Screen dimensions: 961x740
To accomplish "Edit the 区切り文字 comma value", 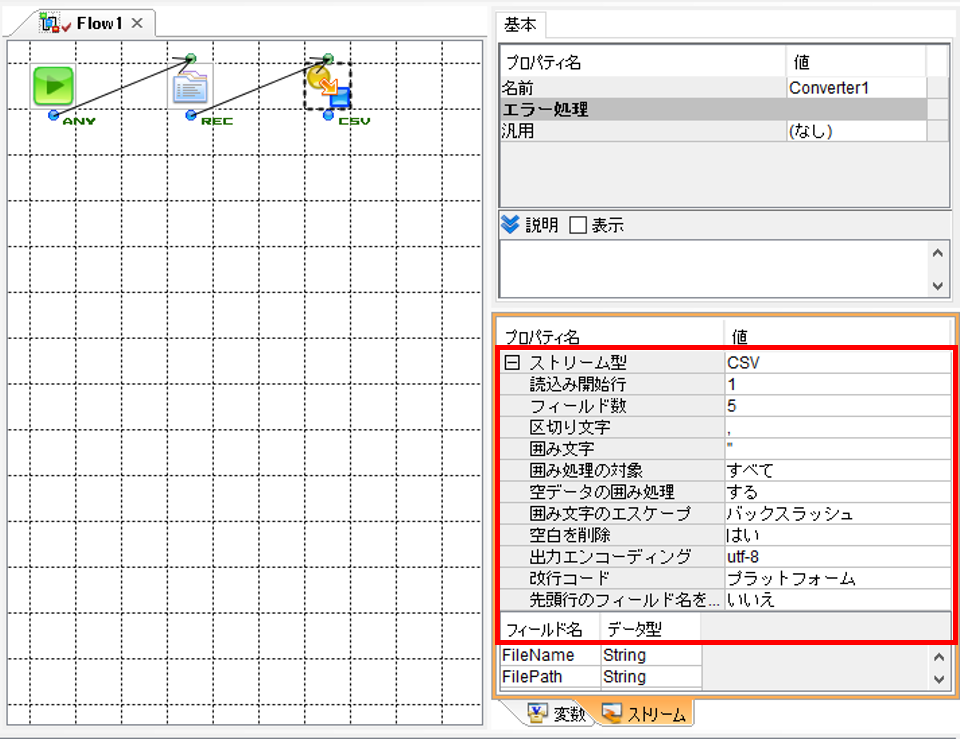I will click(837, 427).
